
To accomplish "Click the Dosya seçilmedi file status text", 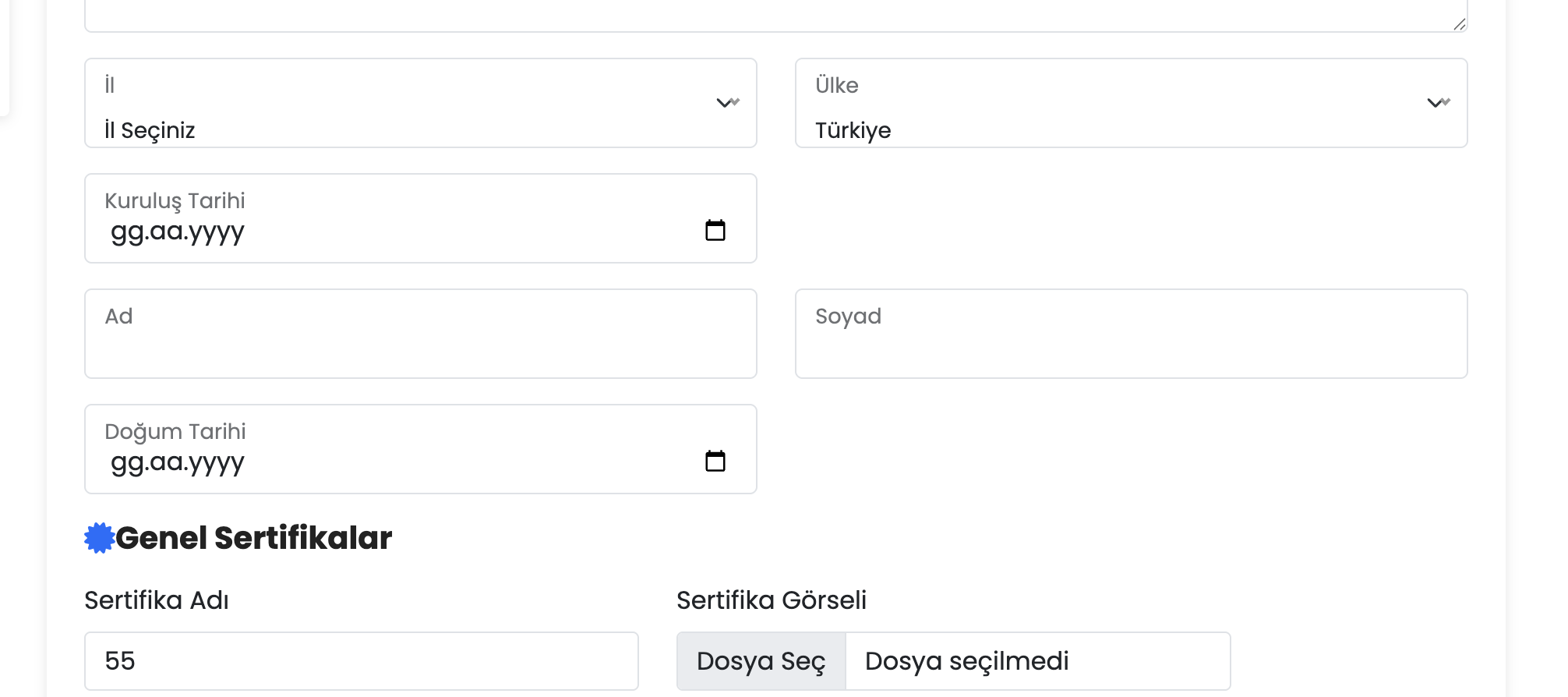I will 966,661.
